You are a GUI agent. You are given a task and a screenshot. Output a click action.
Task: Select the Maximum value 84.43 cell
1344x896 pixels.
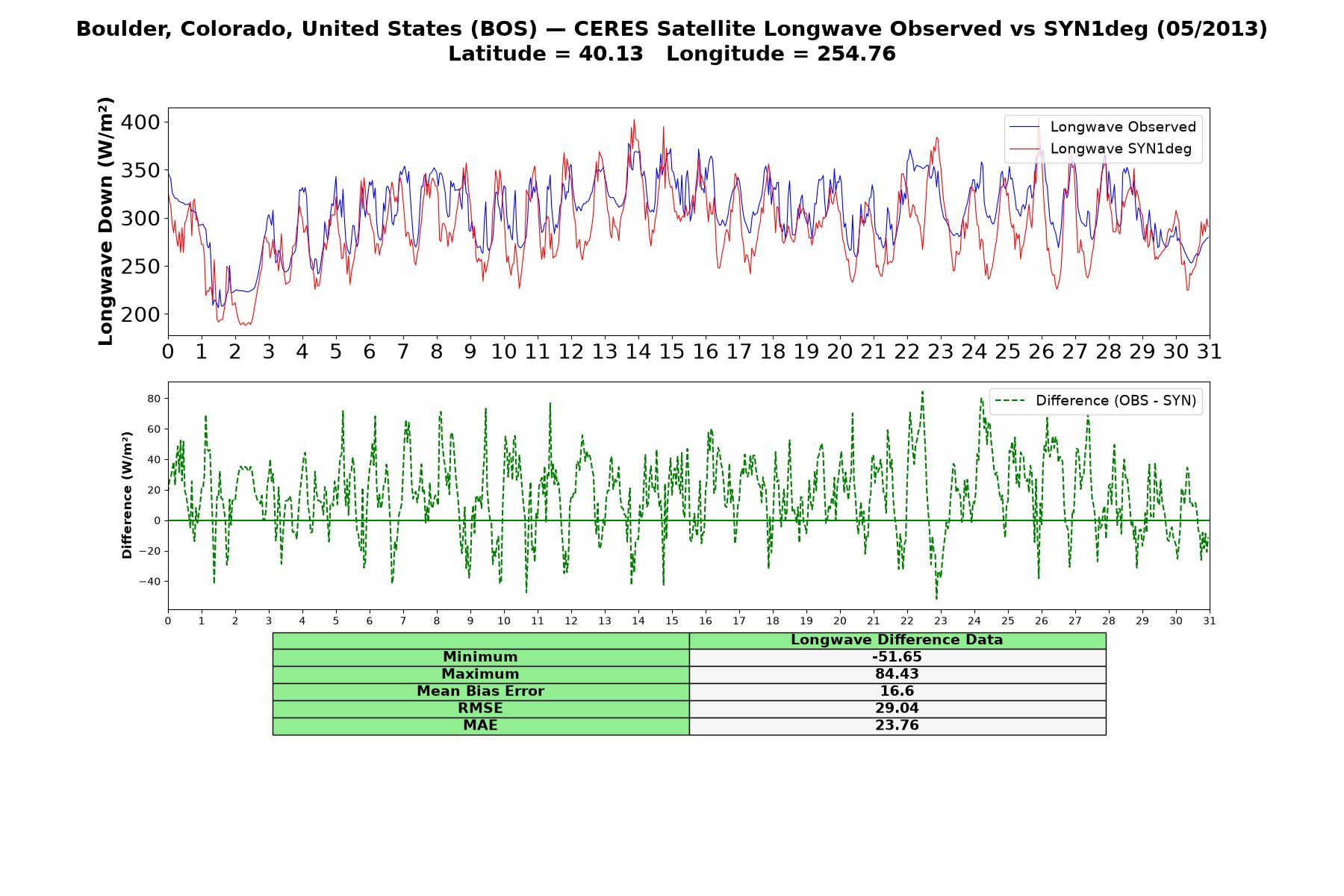[x=897, y=674]
